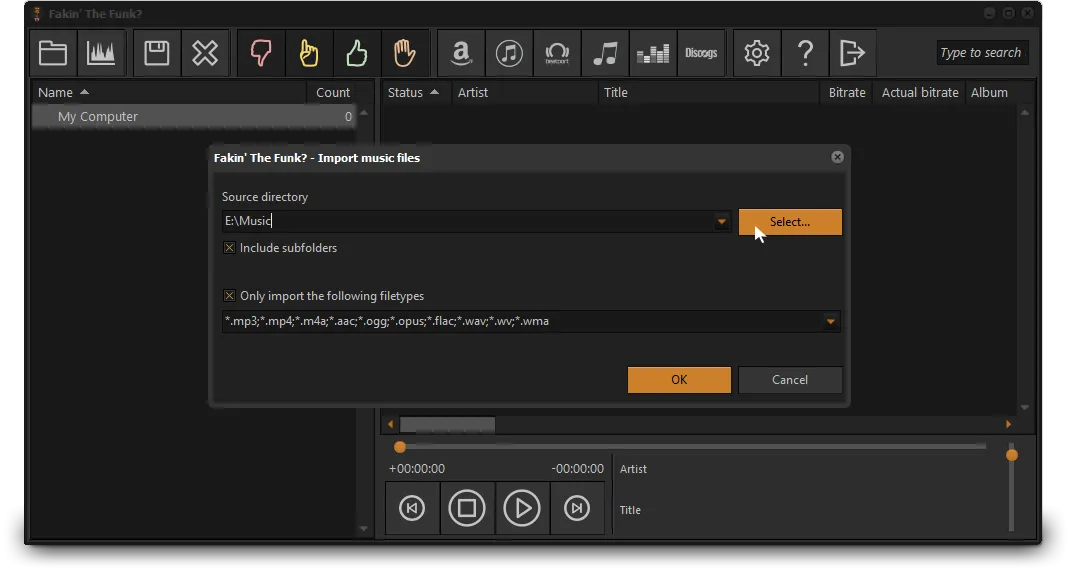Sort by the Count column header
This screenshot has width=1072, height=572.
(x=333, y=92)
